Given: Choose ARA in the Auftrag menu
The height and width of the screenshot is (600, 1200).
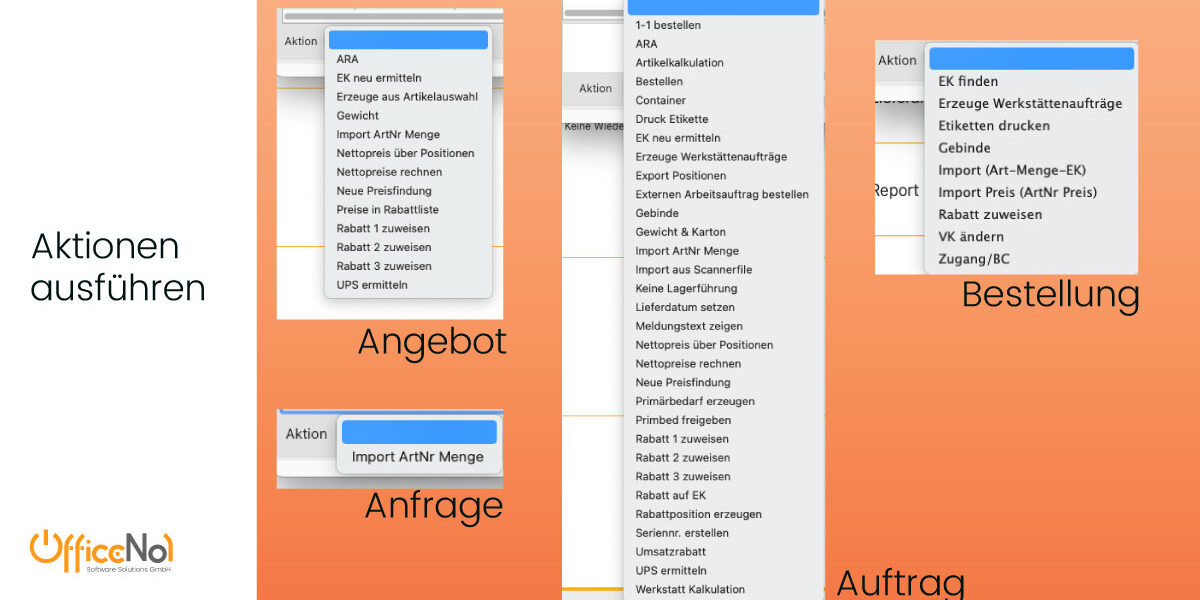Looking at the screenshot, I should pyautogui.click(x=646, y=44).
